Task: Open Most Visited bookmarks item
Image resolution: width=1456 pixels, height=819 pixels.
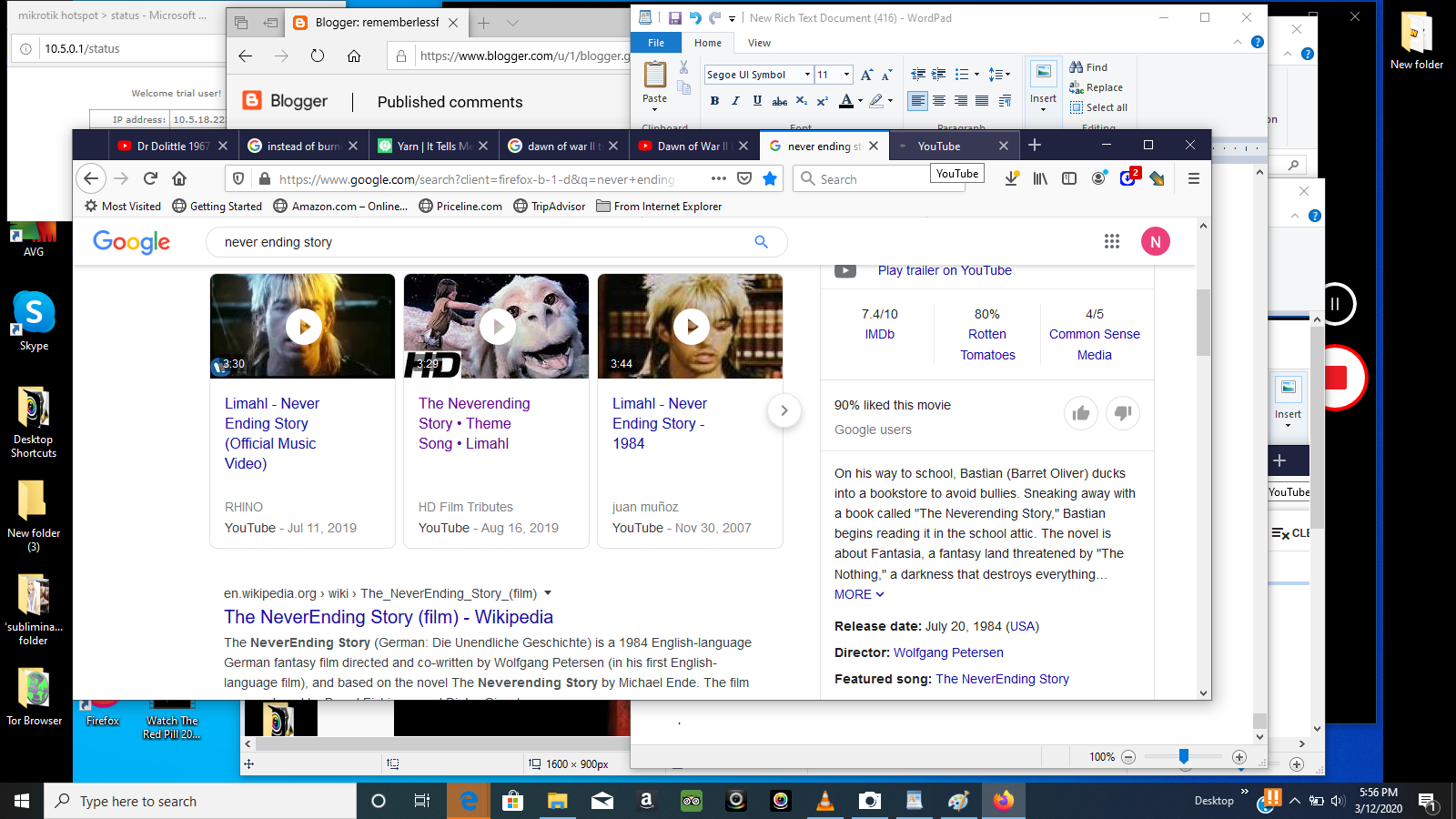Action: pyautogui.click(x=123, y=207)
